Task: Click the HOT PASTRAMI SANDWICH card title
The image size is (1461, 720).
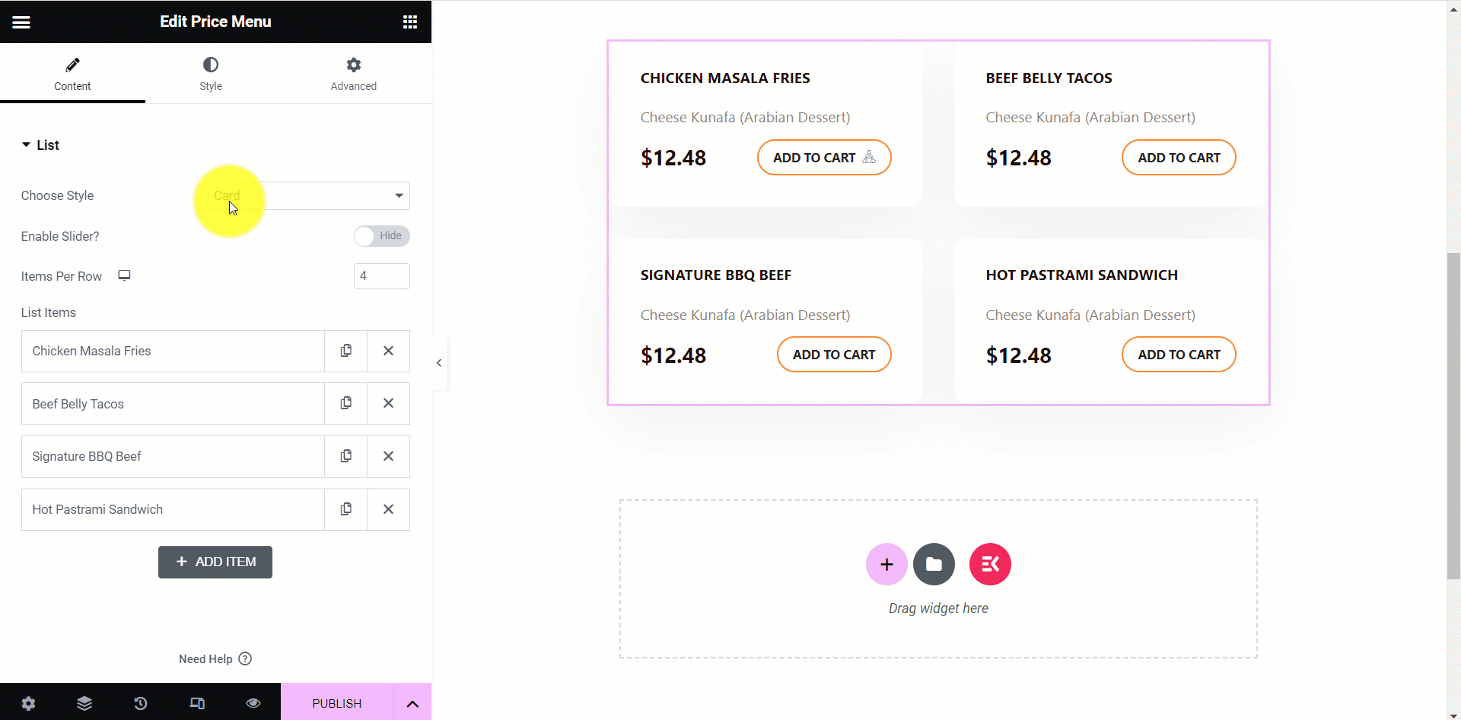Action: [x=1082, y=275]
